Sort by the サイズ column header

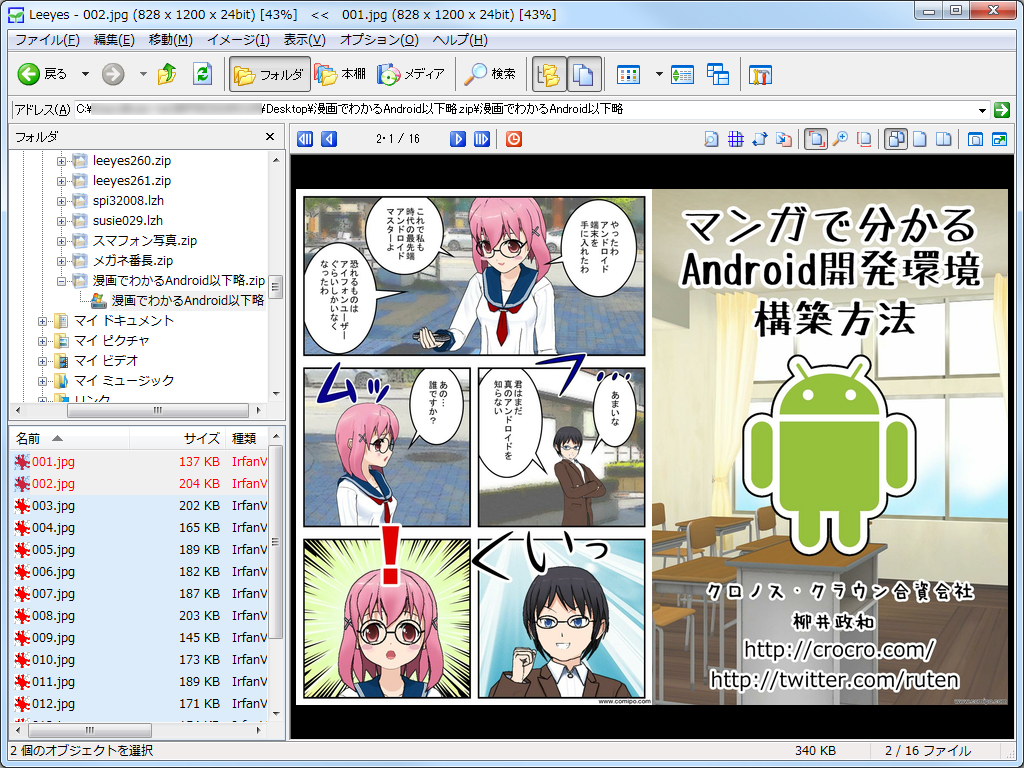pyautogui.click(x=178, y=438)
